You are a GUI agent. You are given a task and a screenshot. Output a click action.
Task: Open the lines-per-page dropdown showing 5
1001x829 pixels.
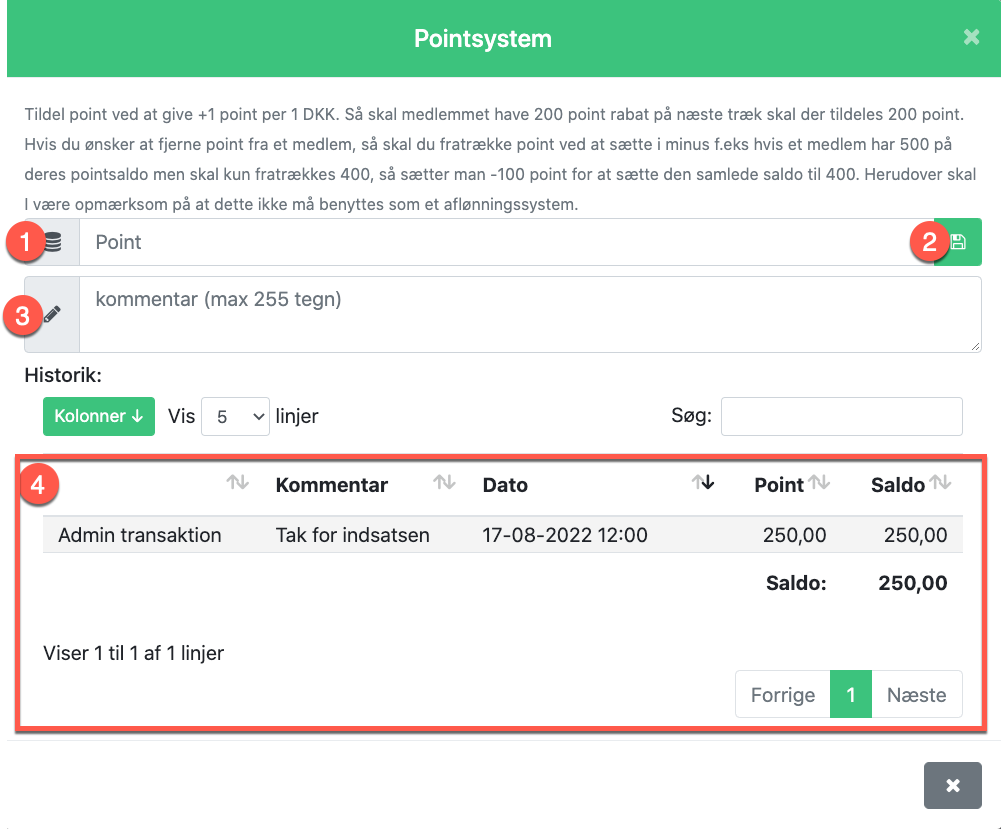click(x=235, y=416)
